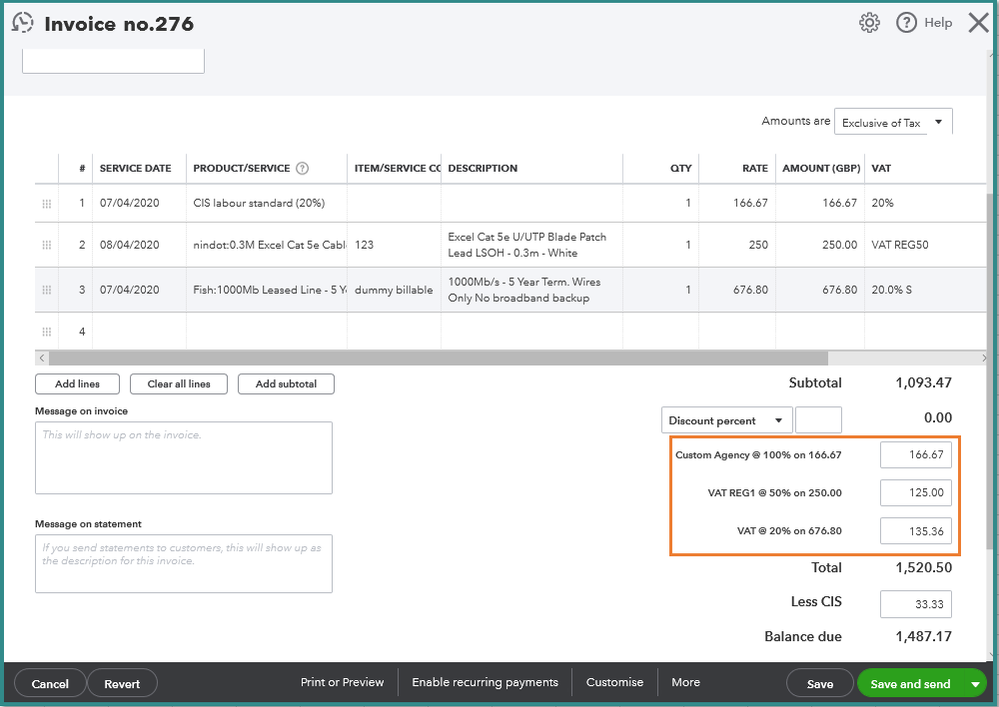Click into the Message on invoice field

point(183,457)
